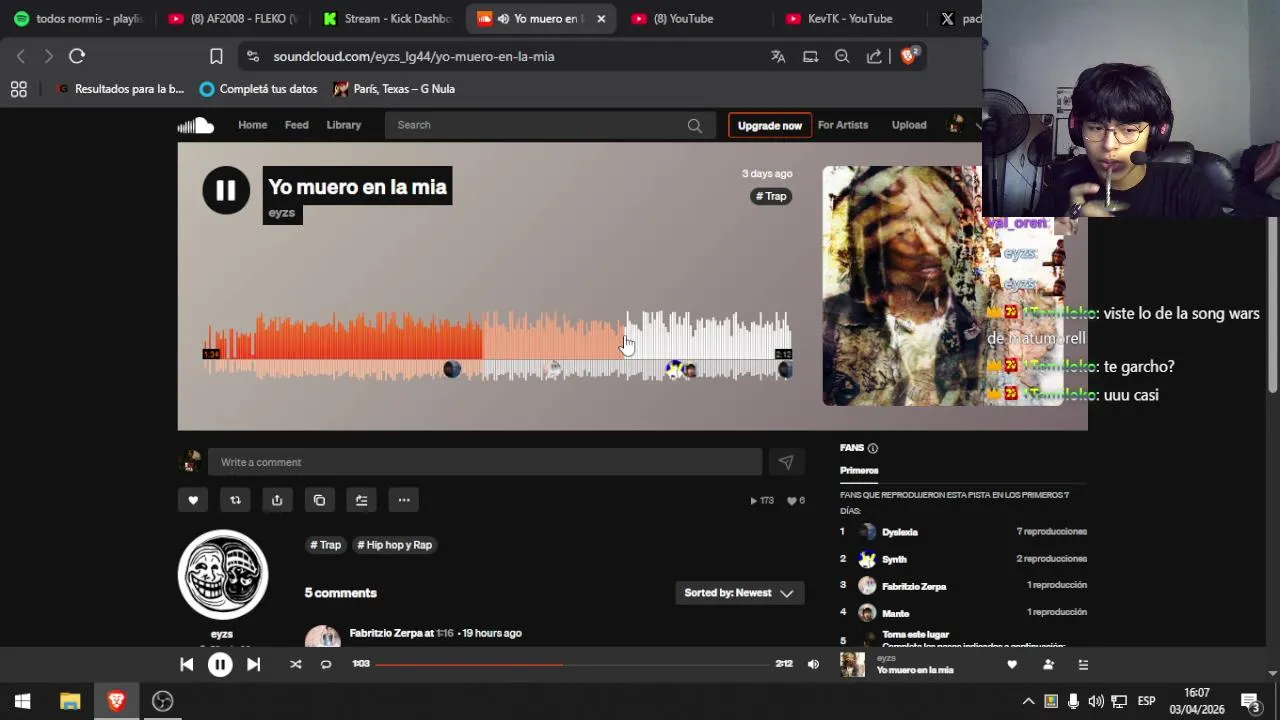Skip to the next track in player bar
The height and width of the screenshot is (720, 1280).
(x=253, y=664)
